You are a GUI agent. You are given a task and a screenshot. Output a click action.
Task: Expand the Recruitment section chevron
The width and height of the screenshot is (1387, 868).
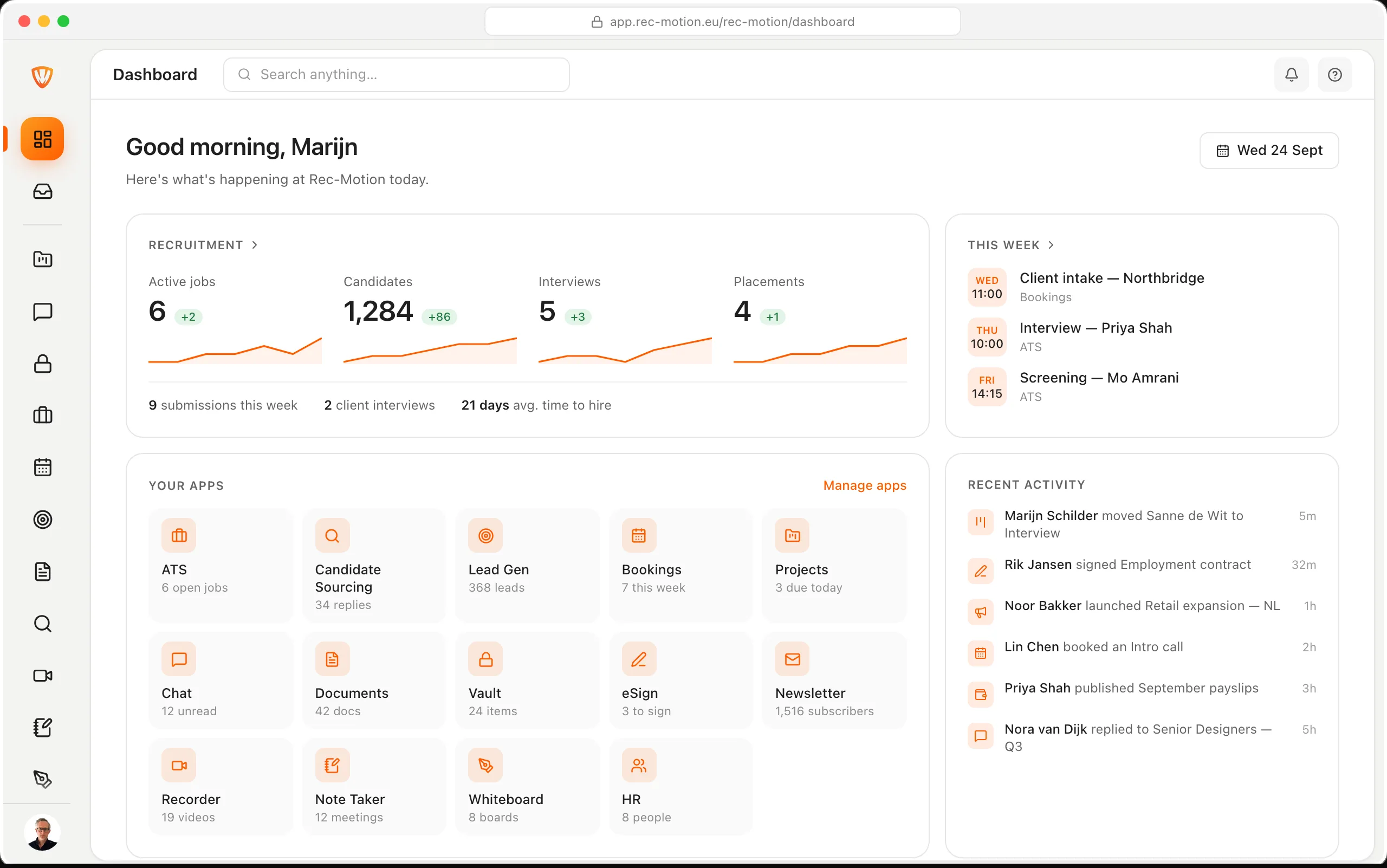pyautogui.click(x=255, y=245)
